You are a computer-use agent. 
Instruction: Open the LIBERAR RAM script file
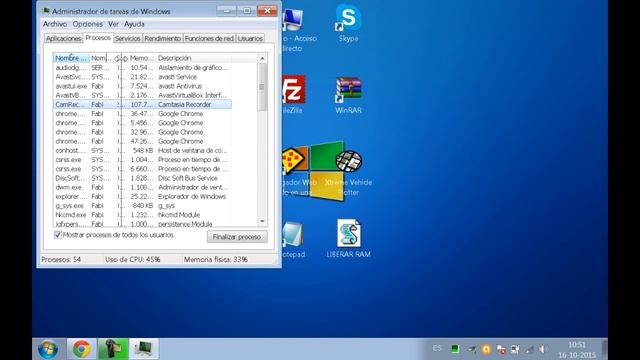coord(348,238)
